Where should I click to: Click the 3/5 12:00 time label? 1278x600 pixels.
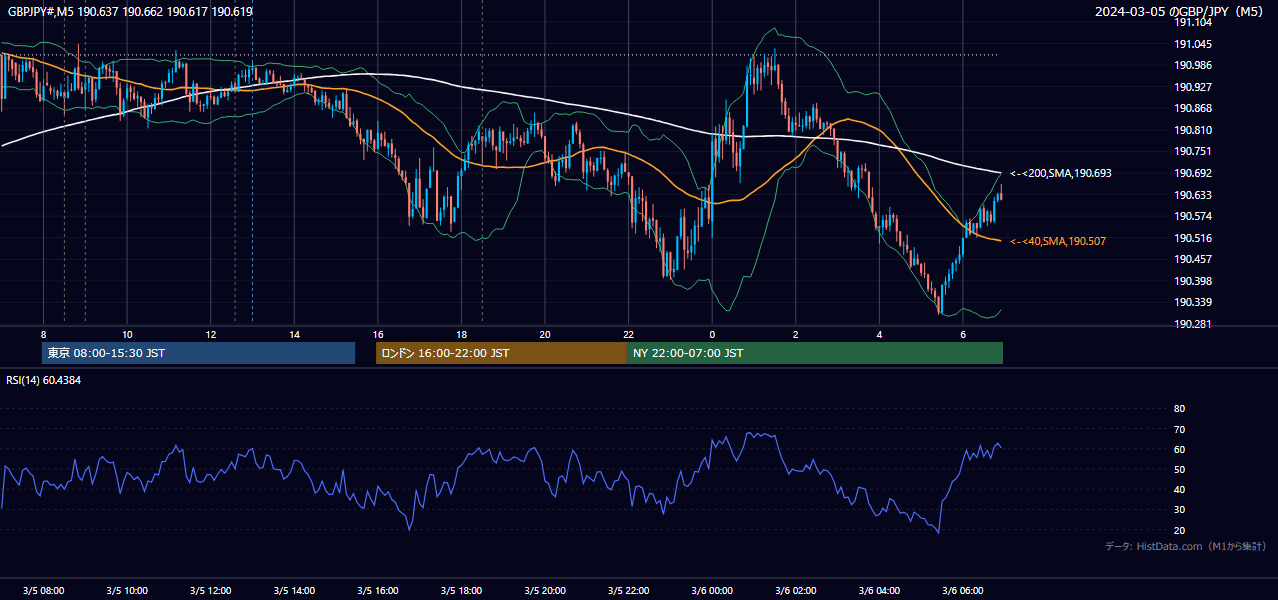coord(210,590)
